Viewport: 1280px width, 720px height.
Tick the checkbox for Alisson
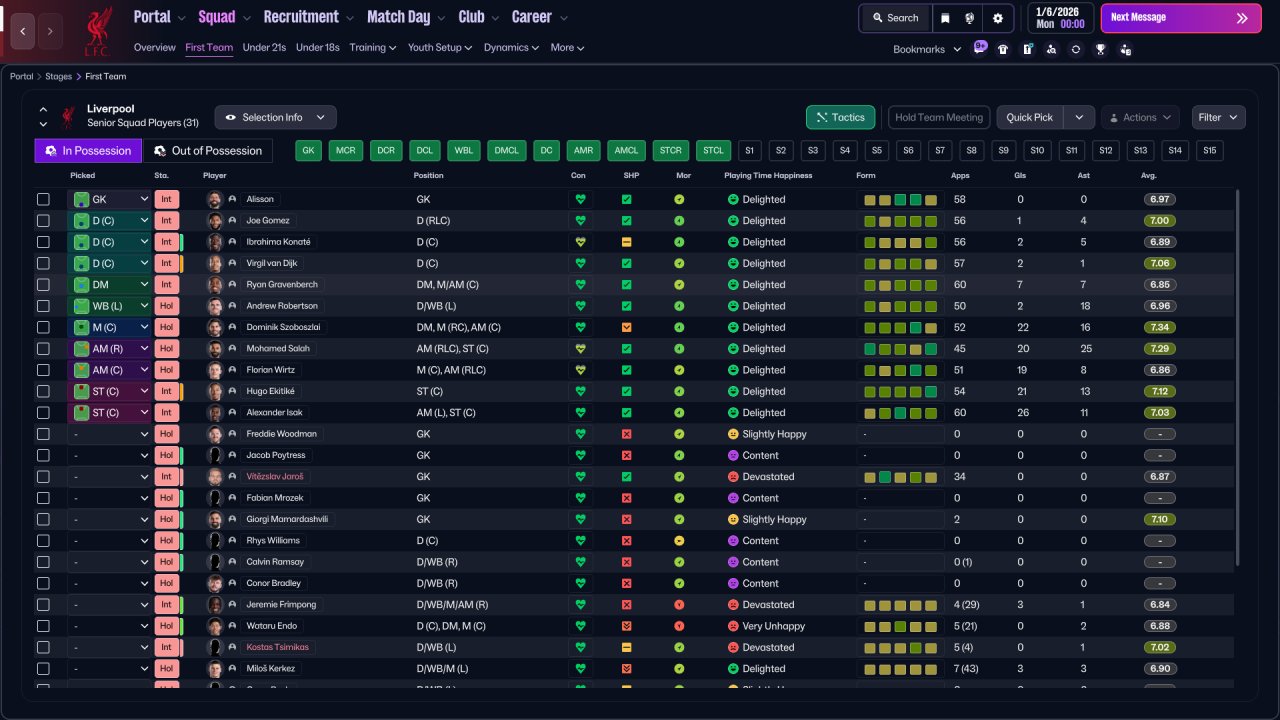click(43, 199)
